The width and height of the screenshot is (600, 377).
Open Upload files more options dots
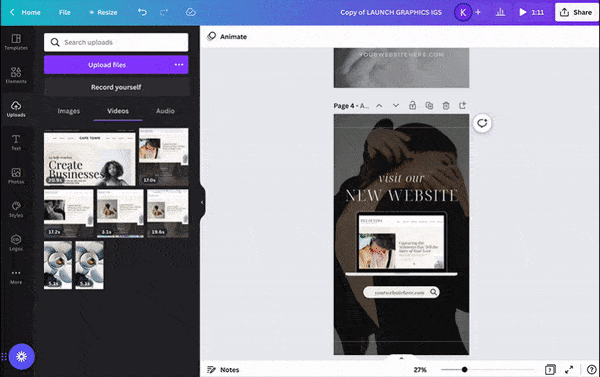pyautogui.click(x=179, y=65)
